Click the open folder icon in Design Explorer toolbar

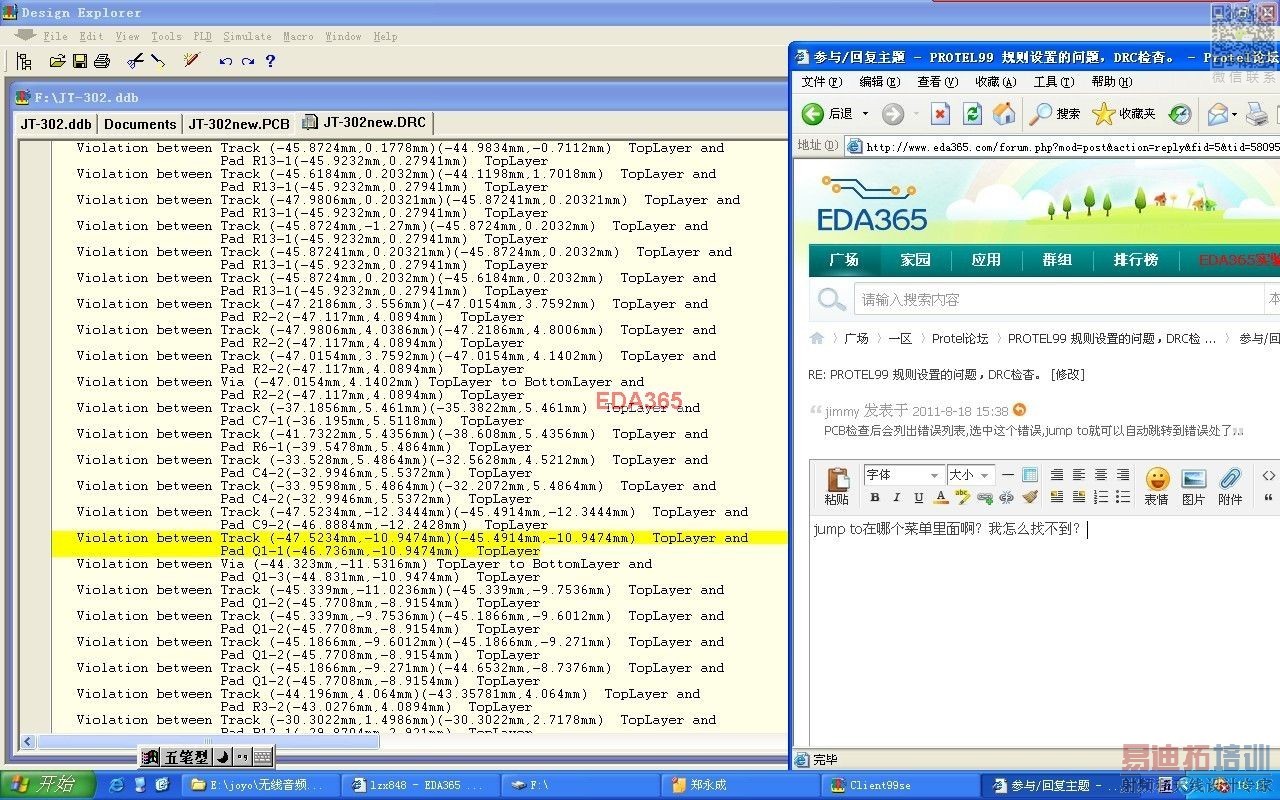coord(57,61)
